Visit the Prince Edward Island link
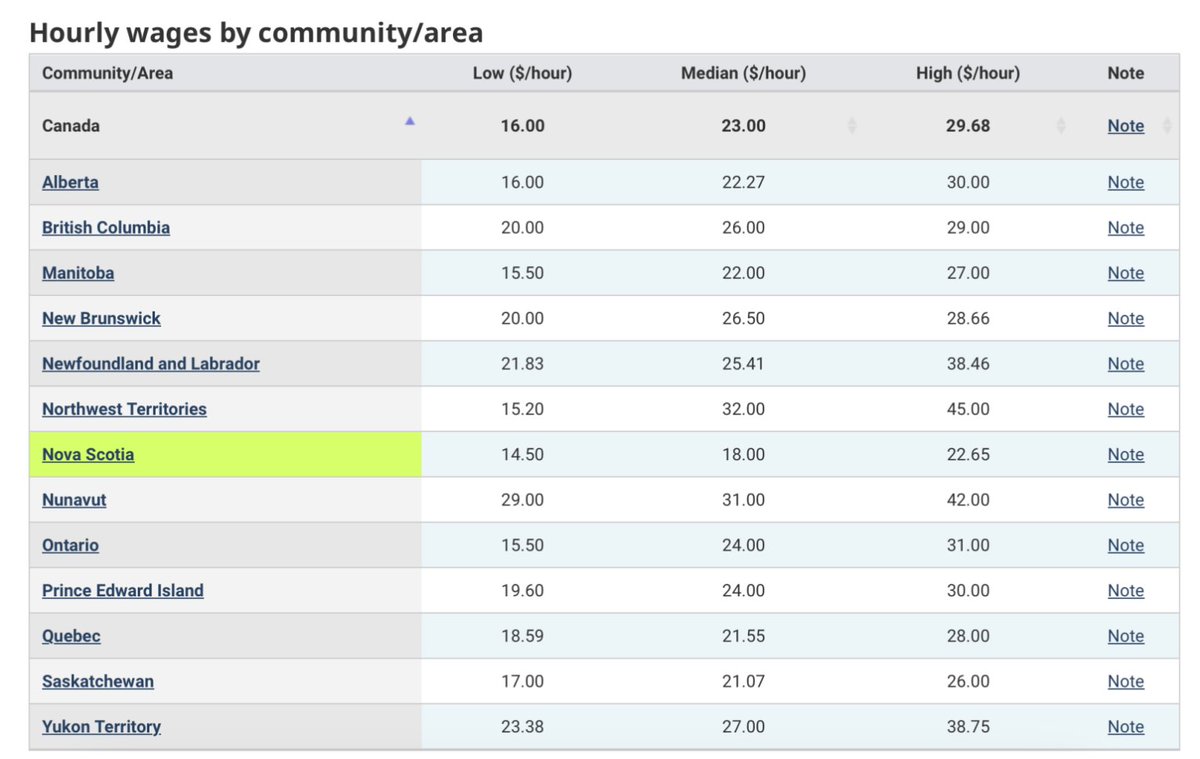Image resolution: width=1200 pixels, height=759 pixels. coord(123,590)
